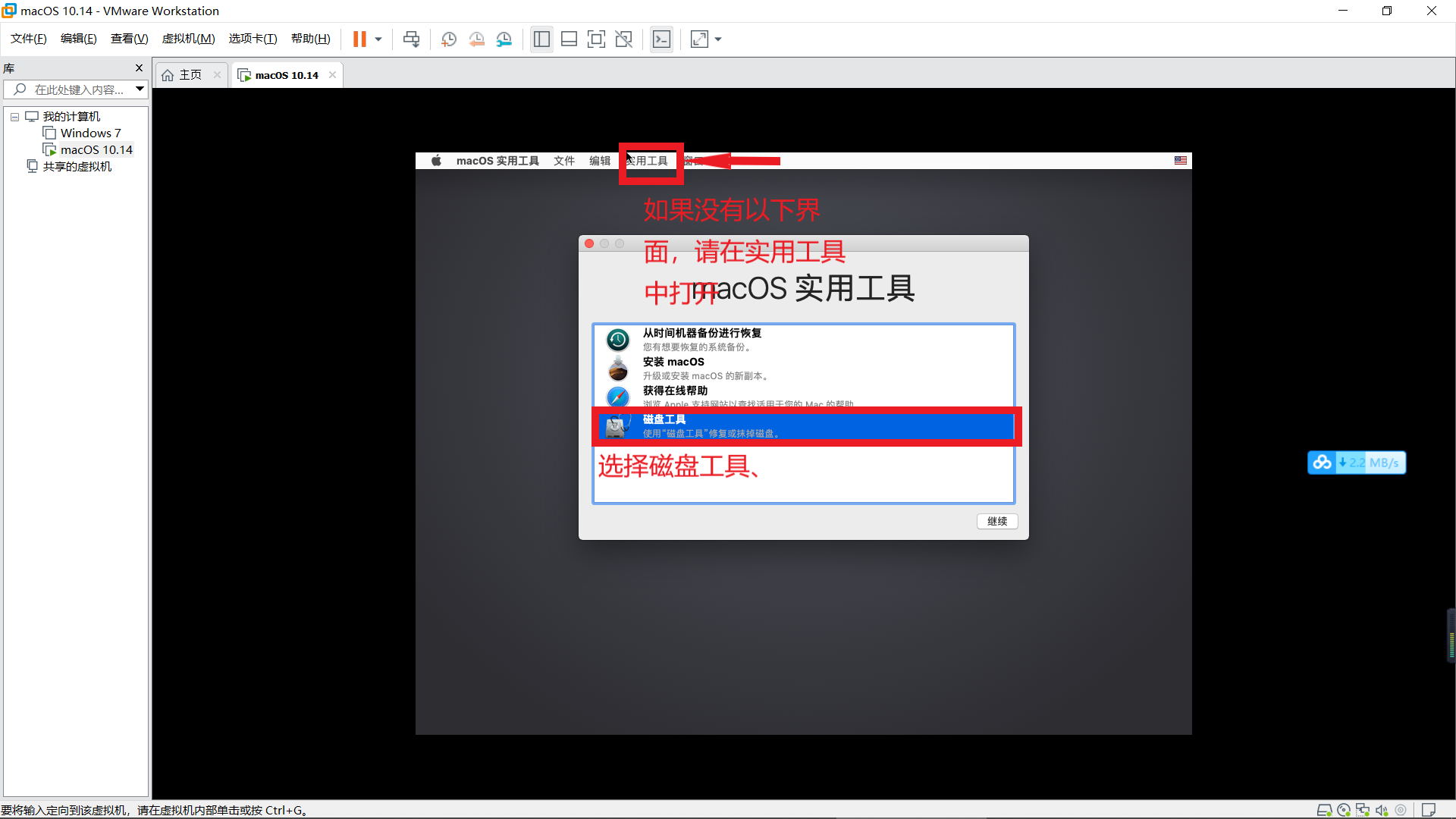Toggle the console view button
The image size is (1456, 819).
[x=661, y=39]
